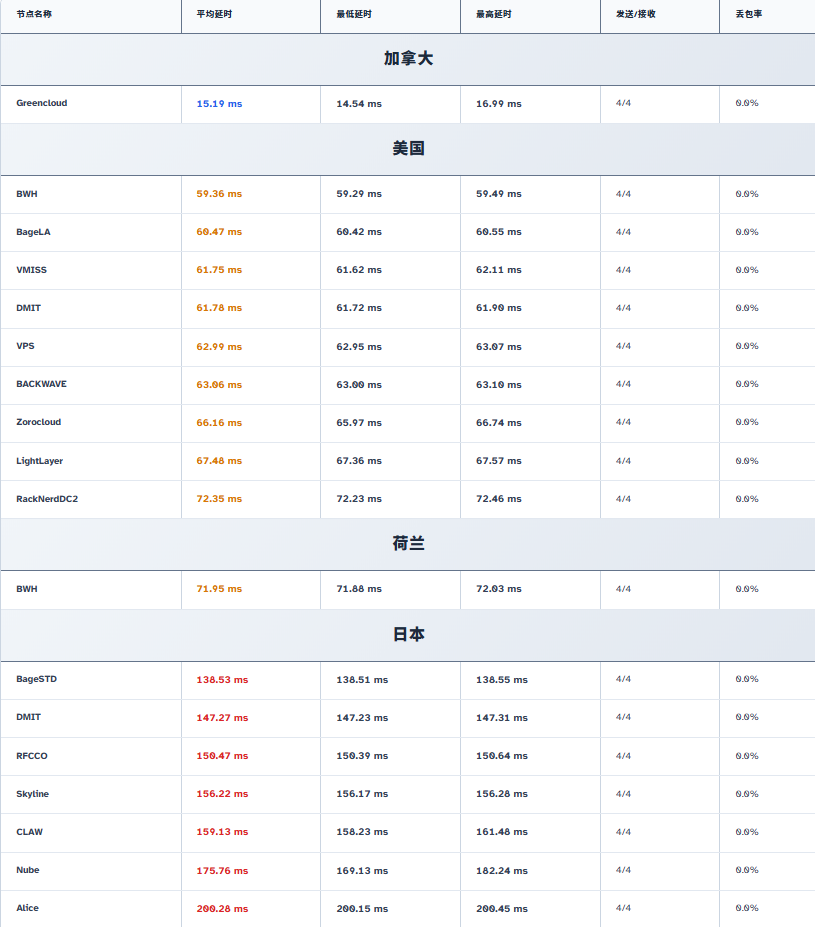Click the 15.19 ms average latency value
The width and height of the screenshot is (815, 927).
point(219,104)
